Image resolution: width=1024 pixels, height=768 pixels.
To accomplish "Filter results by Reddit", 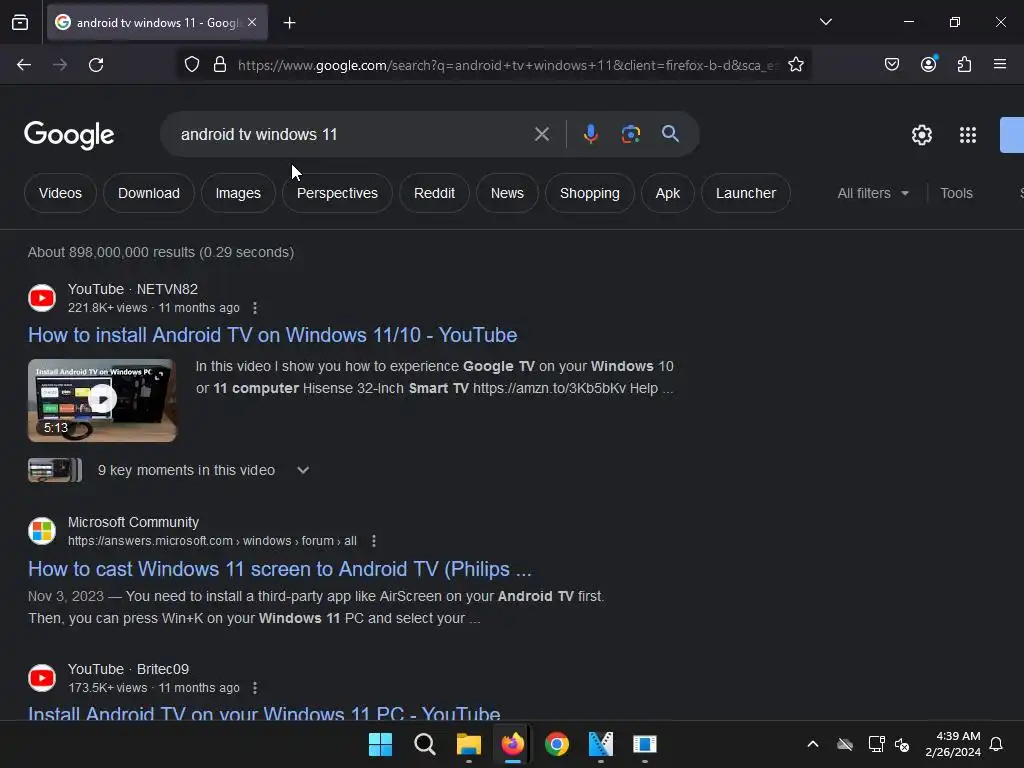I will pos(434,193).
